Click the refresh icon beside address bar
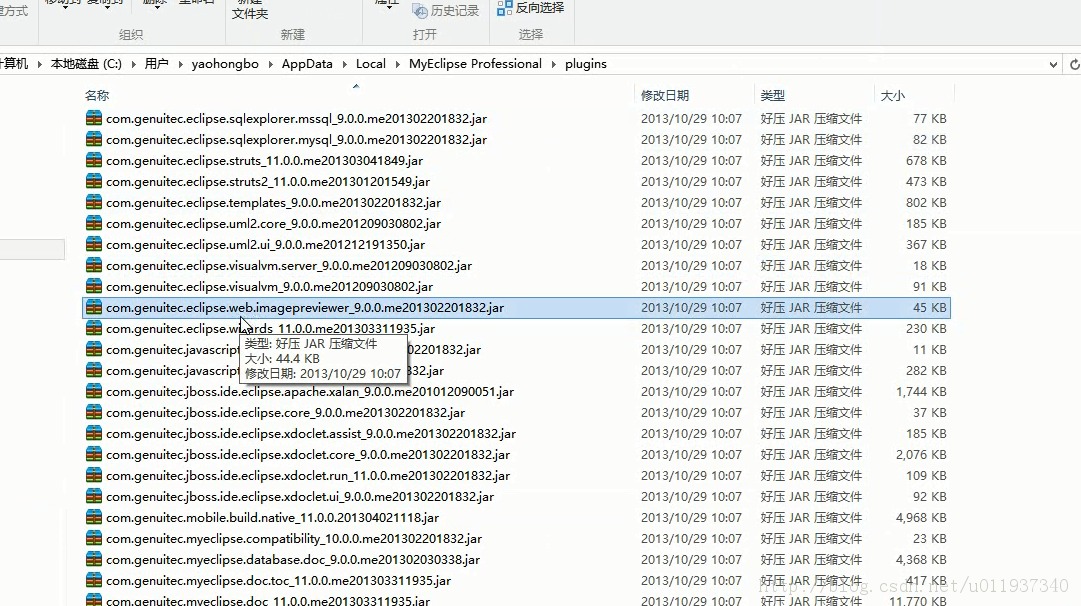The width and height of the screenshot is (1081, 606). pyautogui.click(x=1074, y=64)
